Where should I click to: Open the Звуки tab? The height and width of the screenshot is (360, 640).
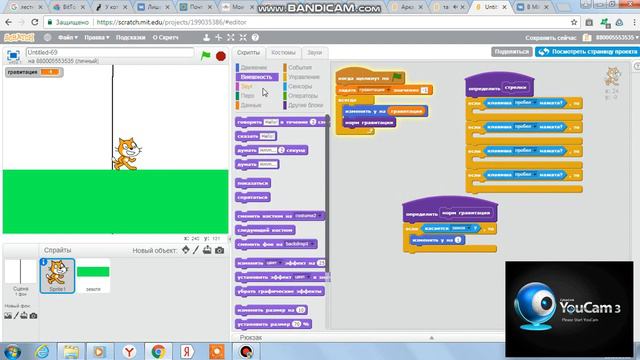click(314, 53)
